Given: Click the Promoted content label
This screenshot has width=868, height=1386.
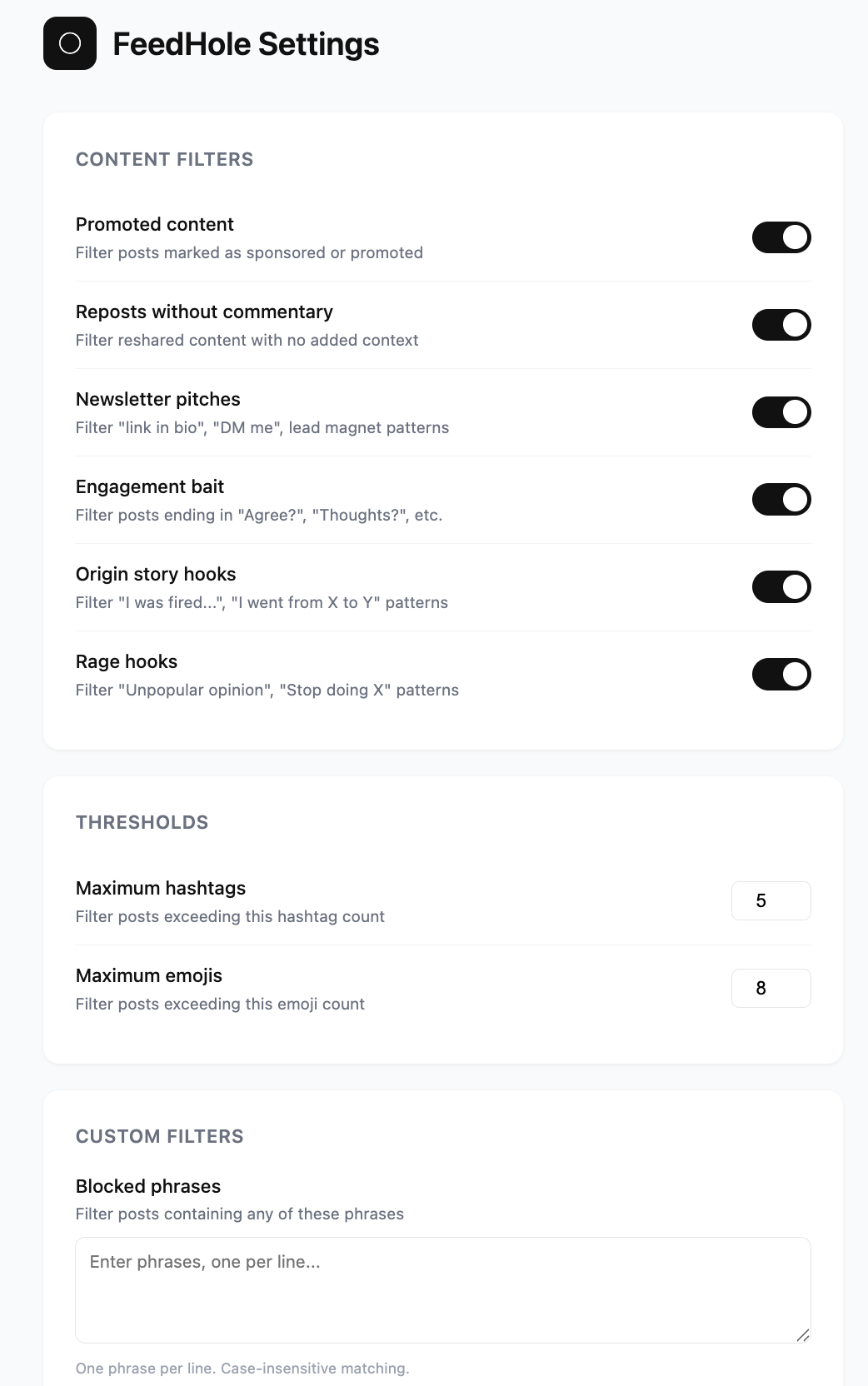Looking at the screenshot, I should coord(154,224).
